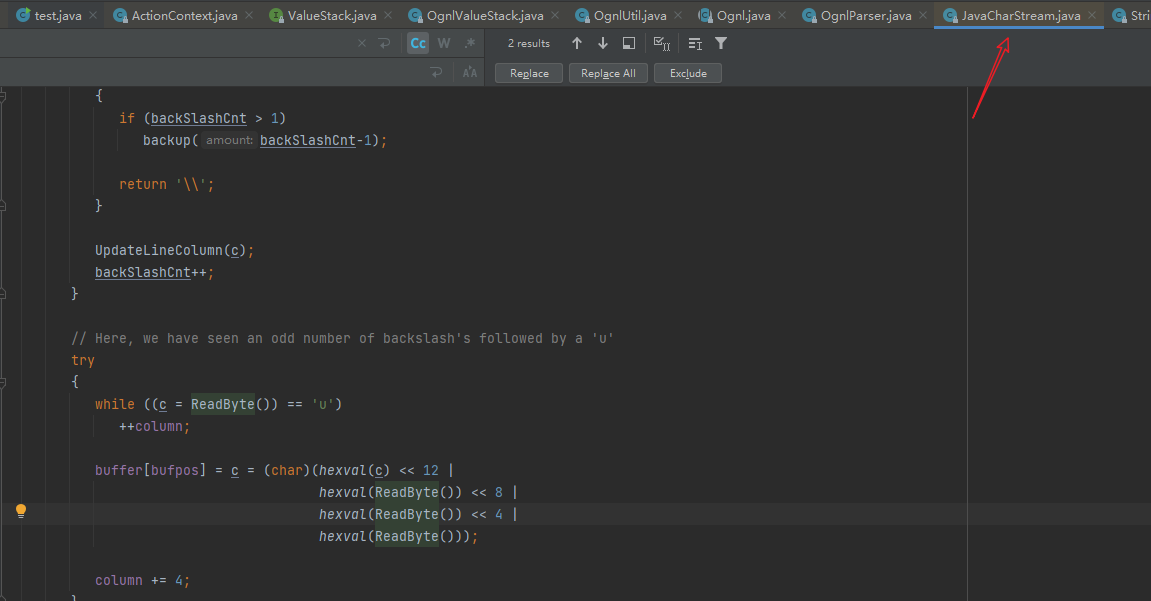Viewport: 1151px width, 601px height.
Task: Click 'buffer[bufpos]' in the code
Action: pos(150,470)
